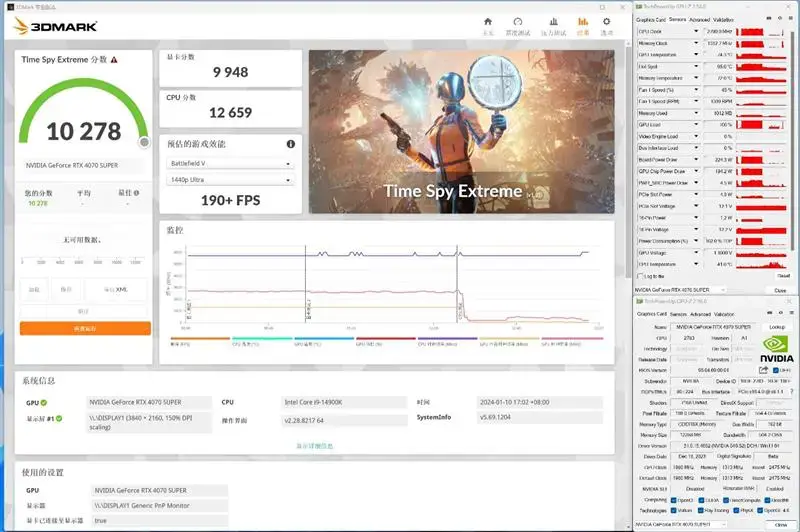This screenshot has width=800, height=532.
Task: Click the BIOS export share icon in GPU-Z
Action: click(x=763, y=370)
